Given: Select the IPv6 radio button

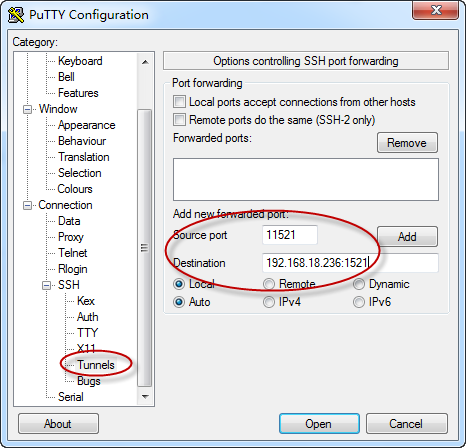Looking at the screenshot, I should point(359,302).
